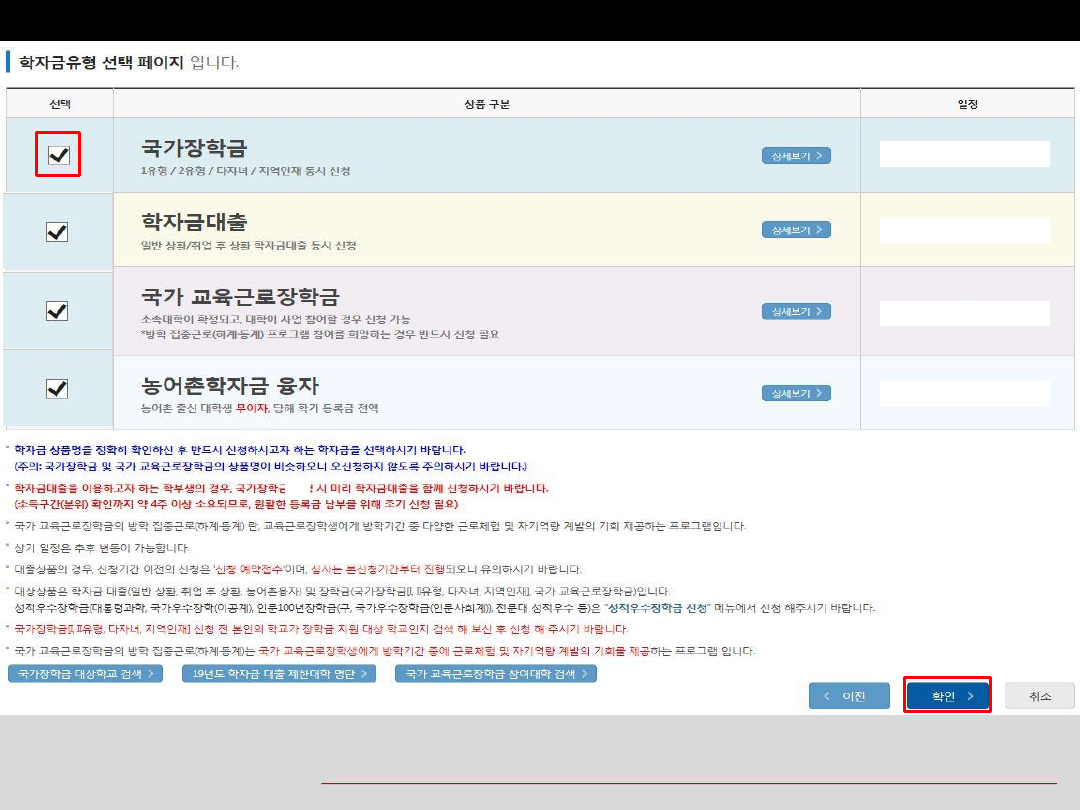Toggle the 농어촌학자금 융자 checkbox
This screenshot has height=810, width=1080.
tap(57, 389)
